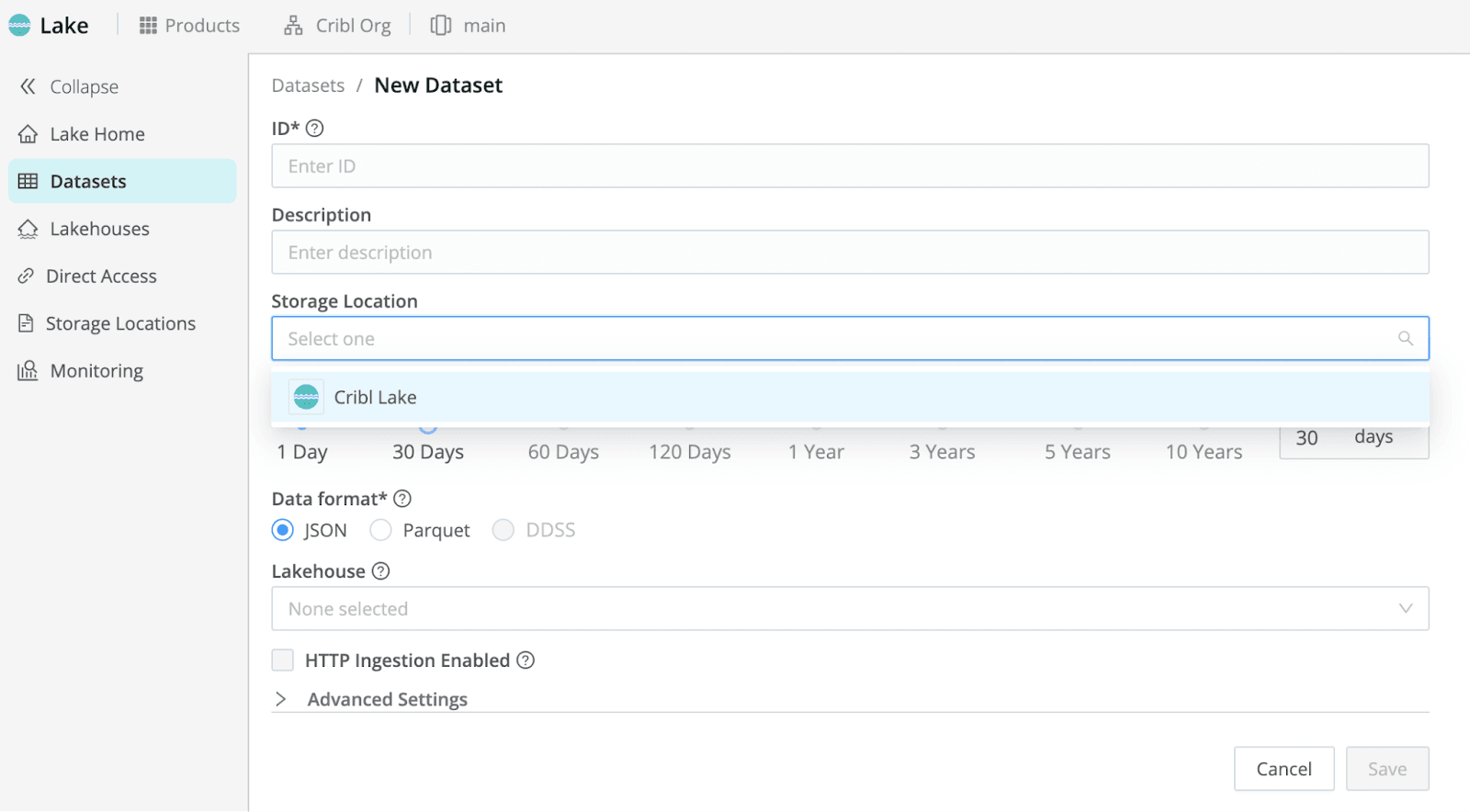Go to Lakehouses in the sidebar
The width and height of the screenshot is (1470, 812).
click(99, 229)
